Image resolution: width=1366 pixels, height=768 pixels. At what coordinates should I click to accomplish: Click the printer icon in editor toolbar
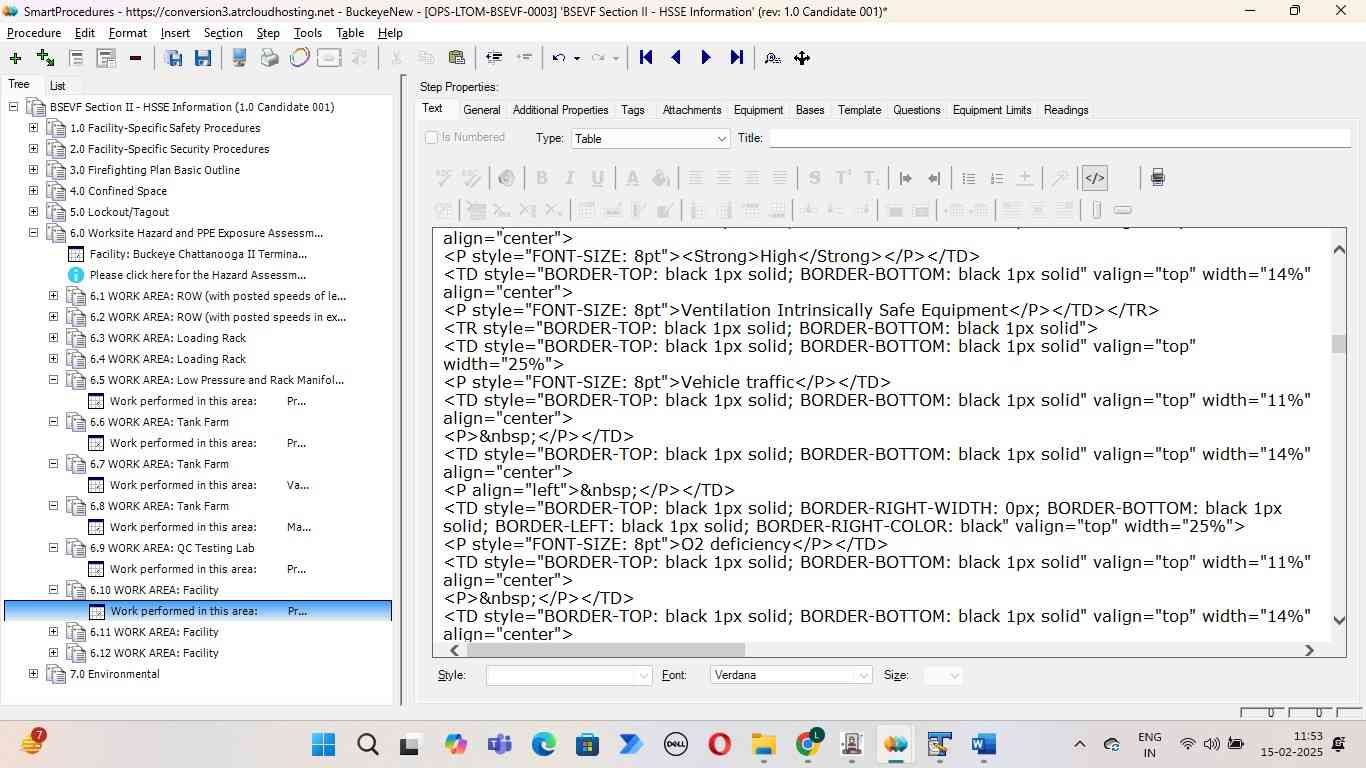pos(1157,178)
